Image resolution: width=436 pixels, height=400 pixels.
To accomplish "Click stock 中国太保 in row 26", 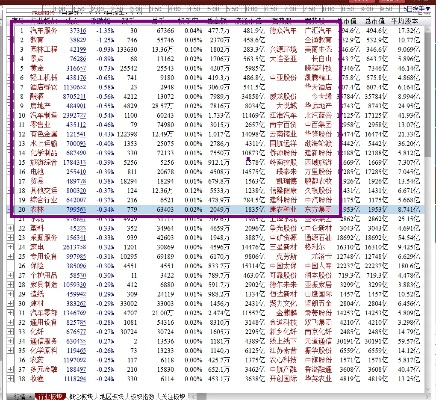I will 283,266.
